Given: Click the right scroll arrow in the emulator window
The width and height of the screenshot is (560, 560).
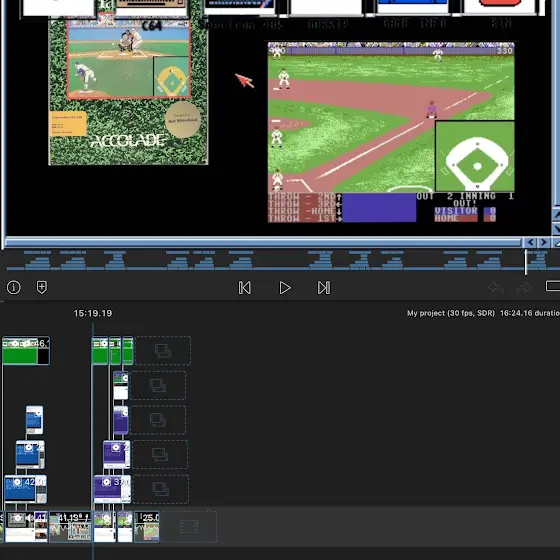Looking at the screenshot, I should (x=544, y=242).
